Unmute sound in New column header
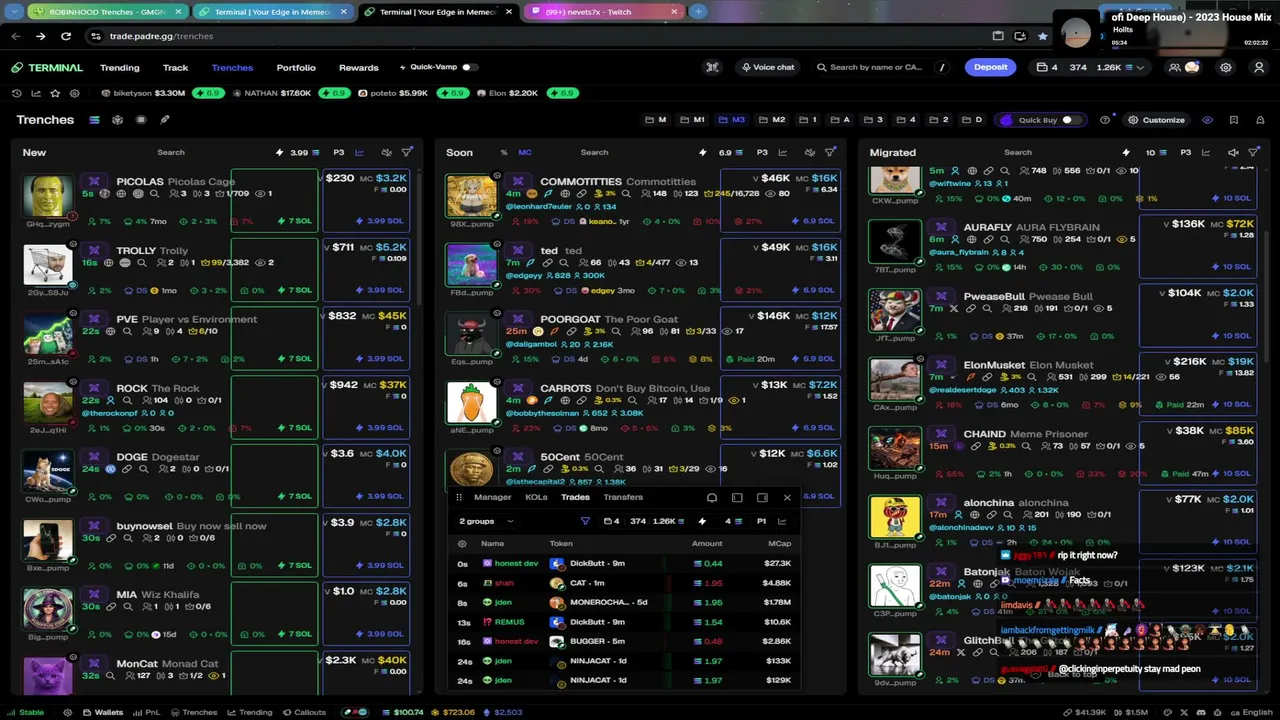The image size is (1280, 720). 386,152
